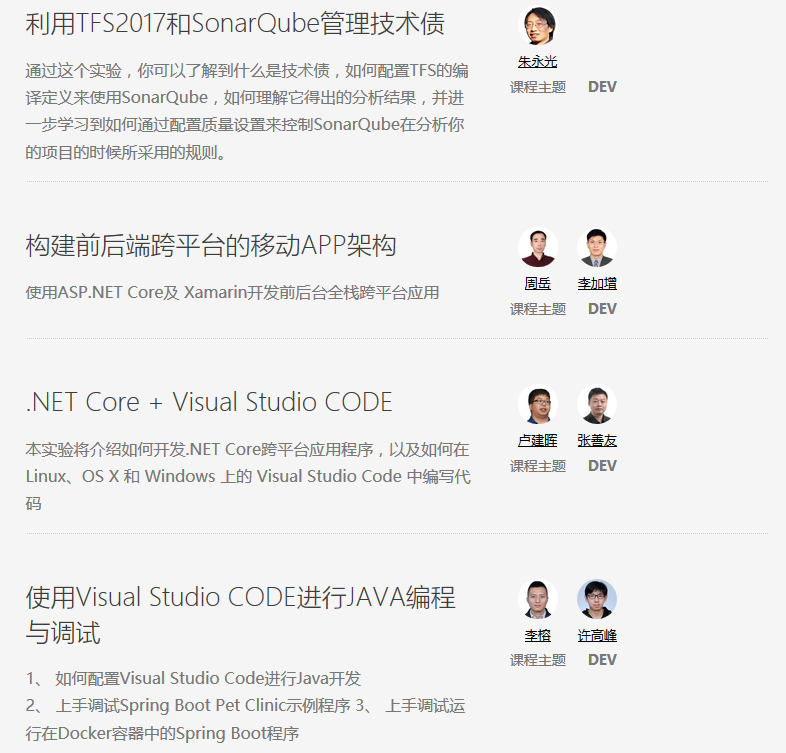Image resolution: width=786 pixels, height=753 pixels.
Task: Click description 使用ASP.NET Core及 Xamarin开发前后台全栈跨平台应用
Action: (x=232, y=292)
